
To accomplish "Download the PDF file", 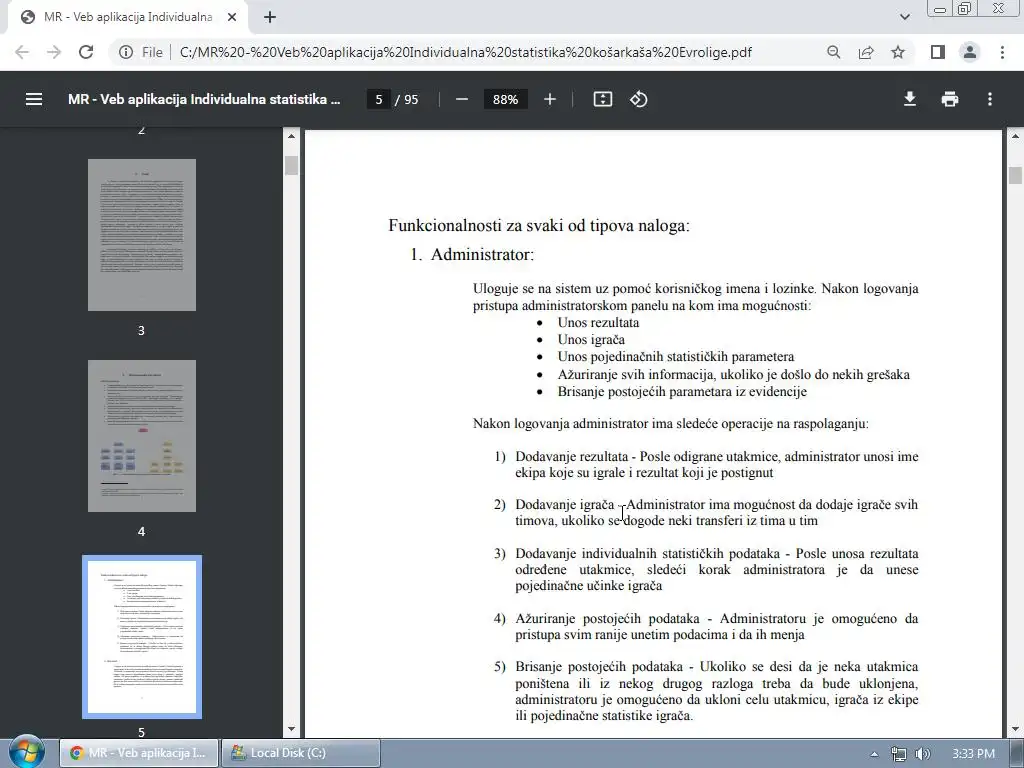I will pos(910,99).
